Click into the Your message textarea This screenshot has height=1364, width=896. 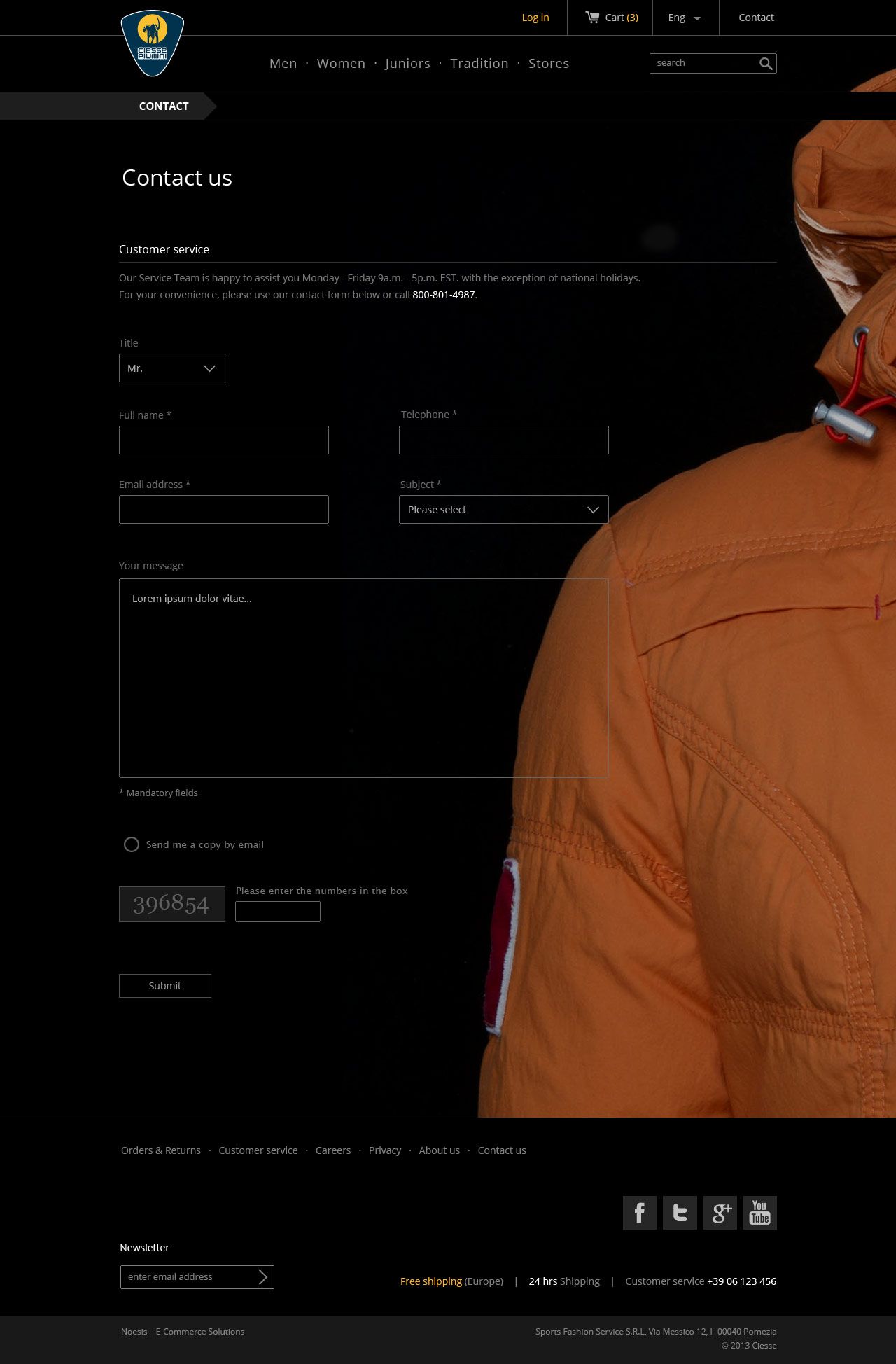364,678
